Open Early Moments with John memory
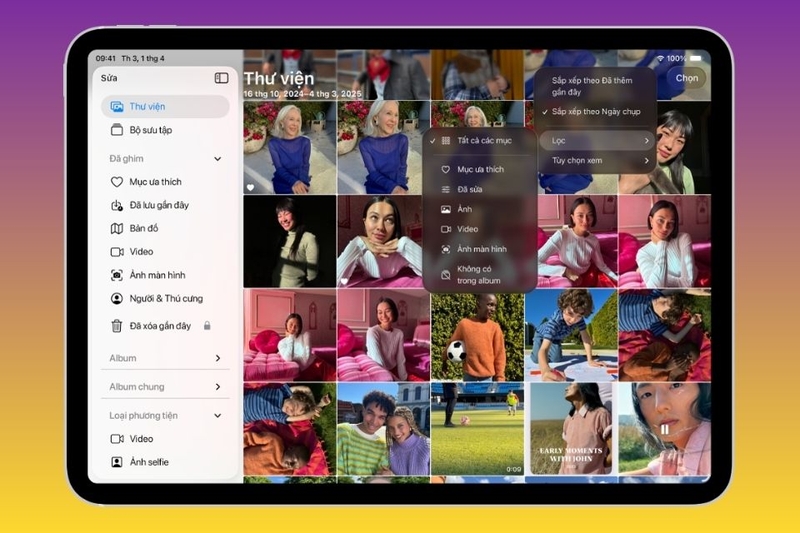The image size is (800, 533). [571, 429]
